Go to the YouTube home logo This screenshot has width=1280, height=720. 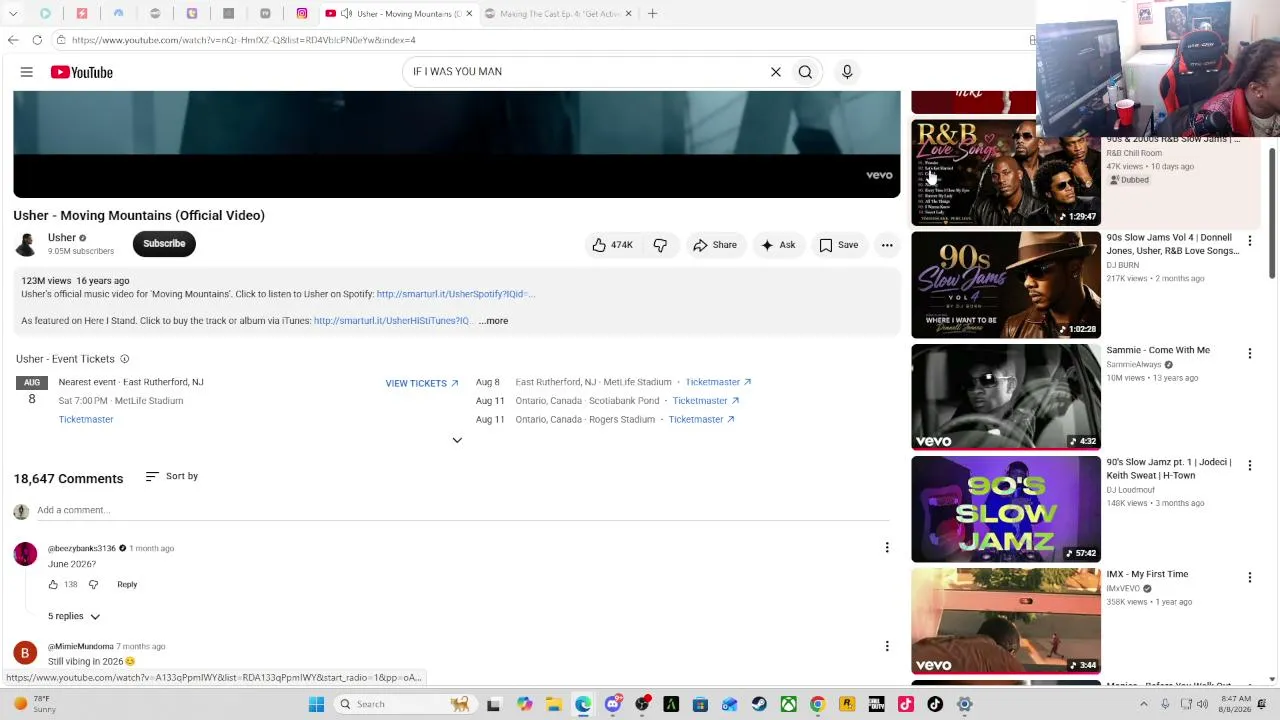[82, 72]
